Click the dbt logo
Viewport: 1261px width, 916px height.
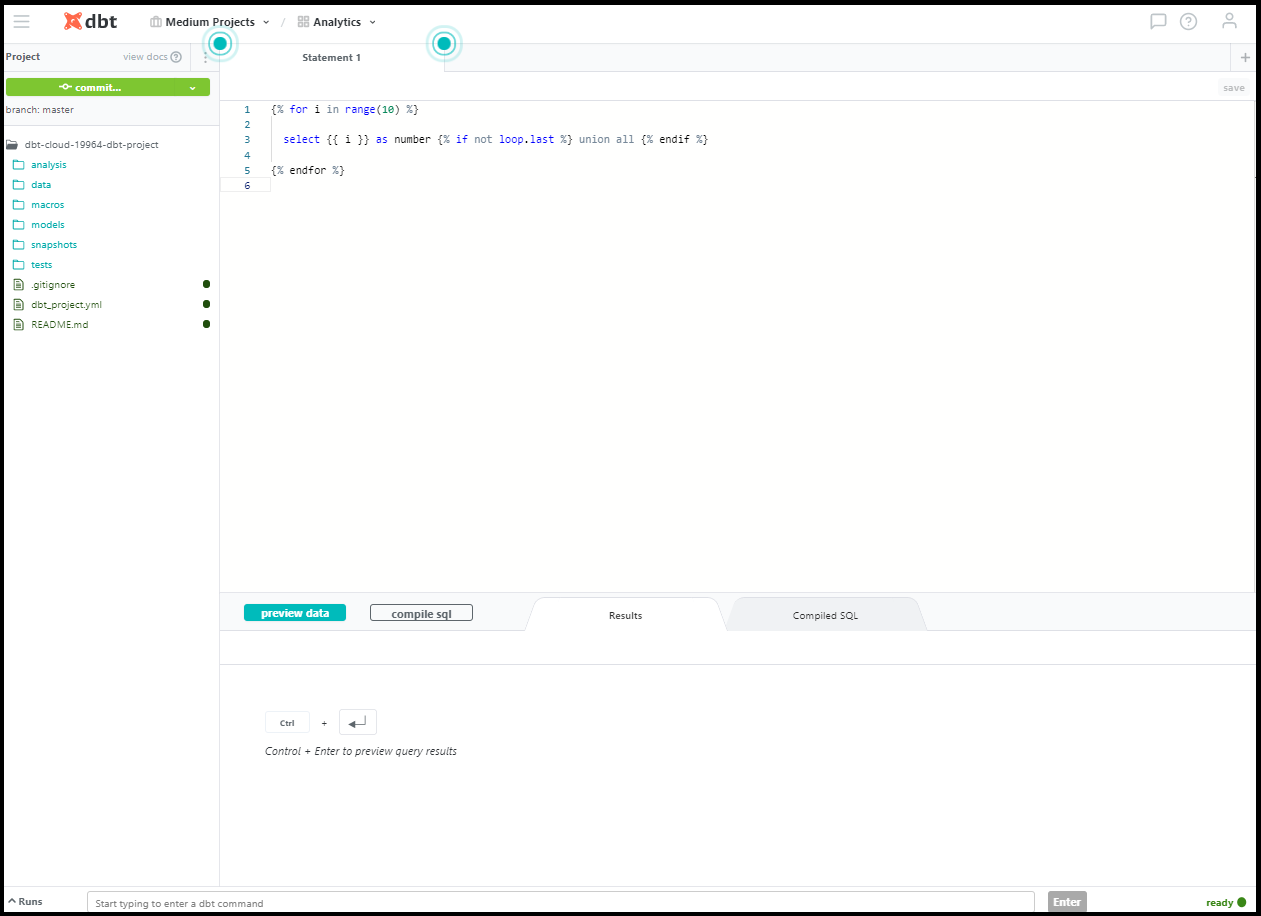click(90, 21)
